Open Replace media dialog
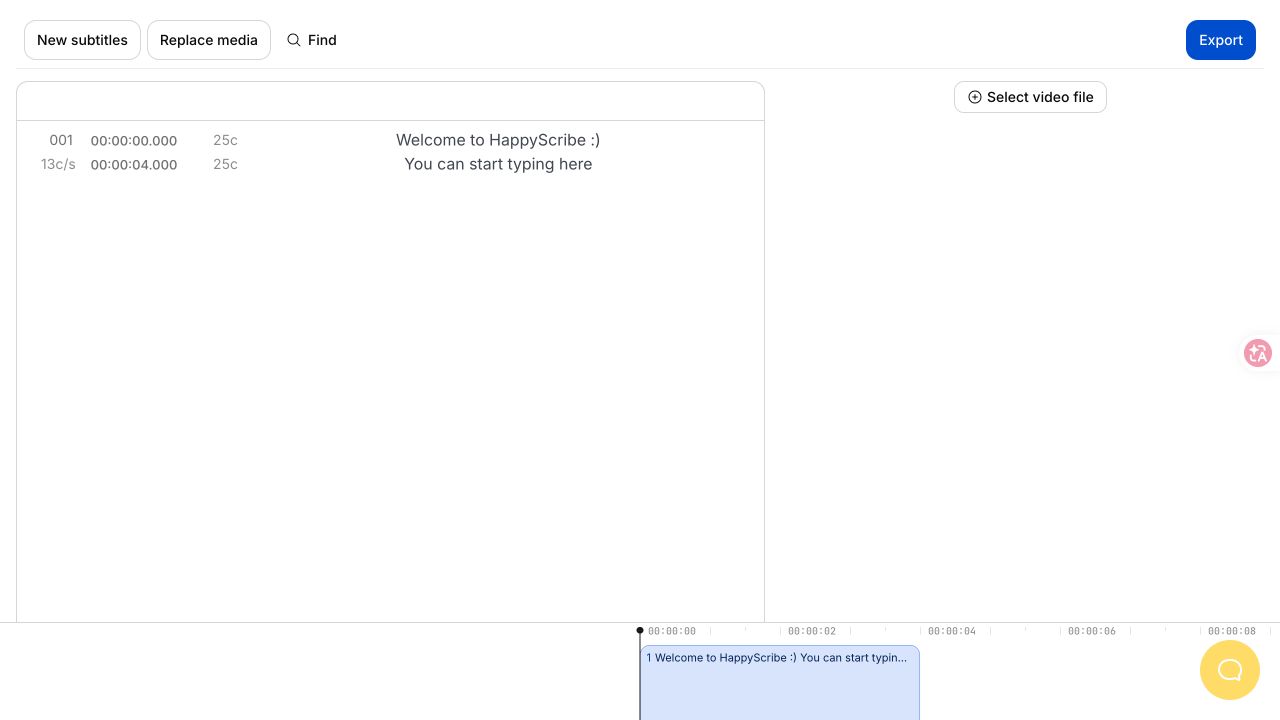 (209, 40)
